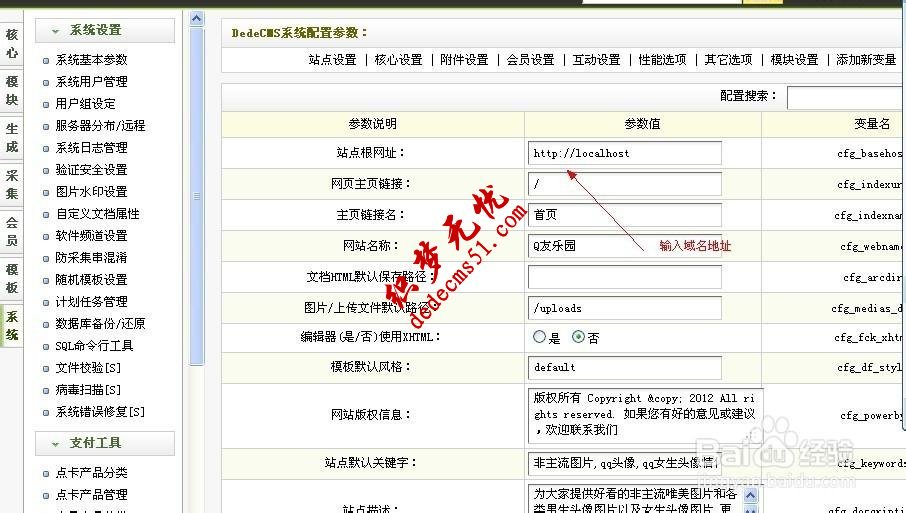Open 系统用户管理 in the sidebar
906x513 pixels.
(x=91, y=82)
